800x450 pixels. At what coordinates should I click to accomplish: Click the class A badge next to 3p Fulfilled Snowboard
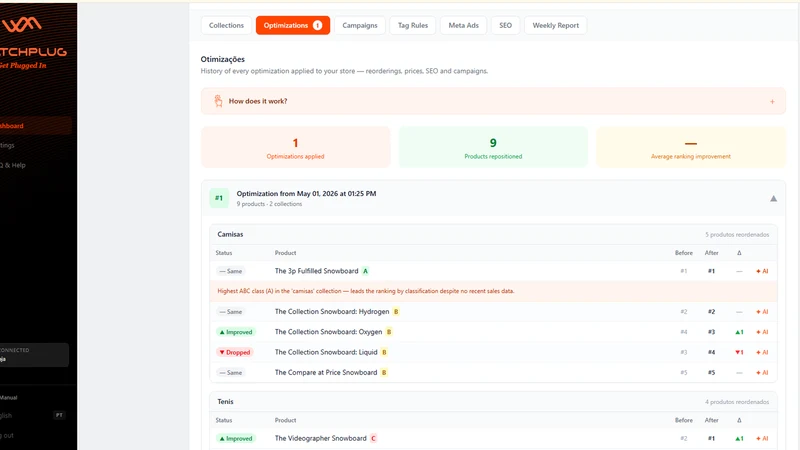pyautogui.click(x=365, y=271)
